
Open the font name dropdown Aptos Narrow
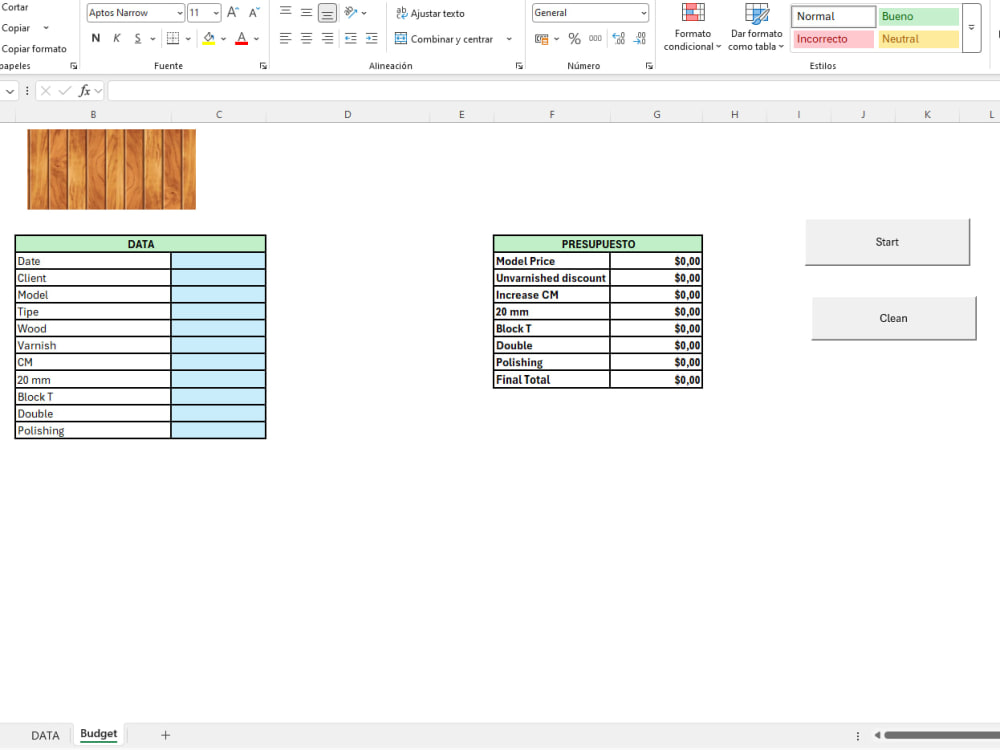(x=180, y=13)
